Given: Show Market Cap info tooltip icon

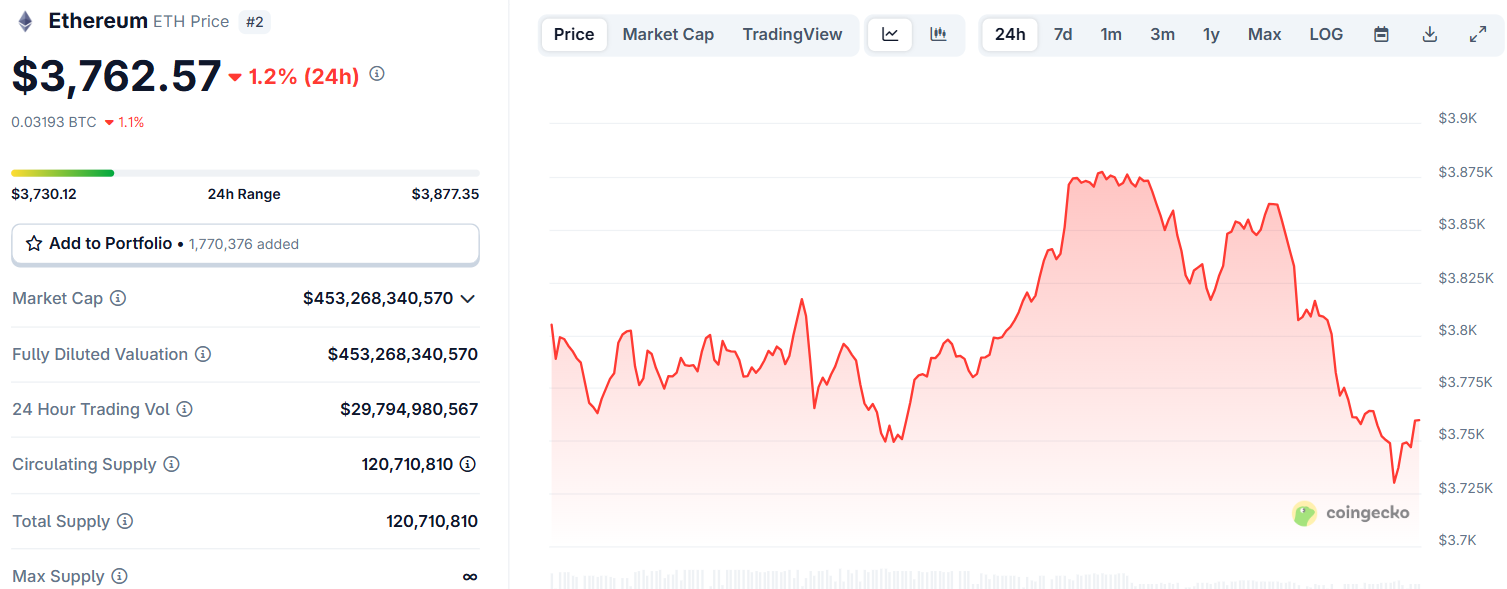Looking at the screenshot, I should point(118,298).
